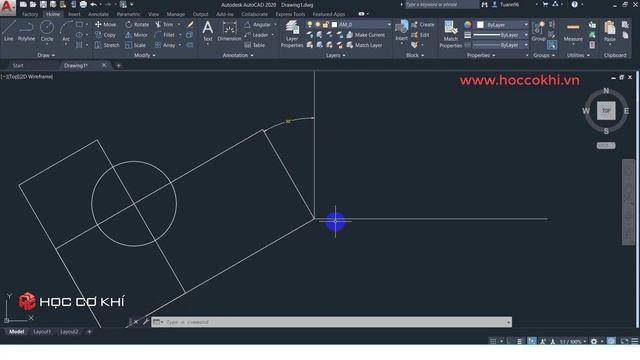Open Layer Properties manager
Viewport: 640px width, 360px height.
[292, 34]
